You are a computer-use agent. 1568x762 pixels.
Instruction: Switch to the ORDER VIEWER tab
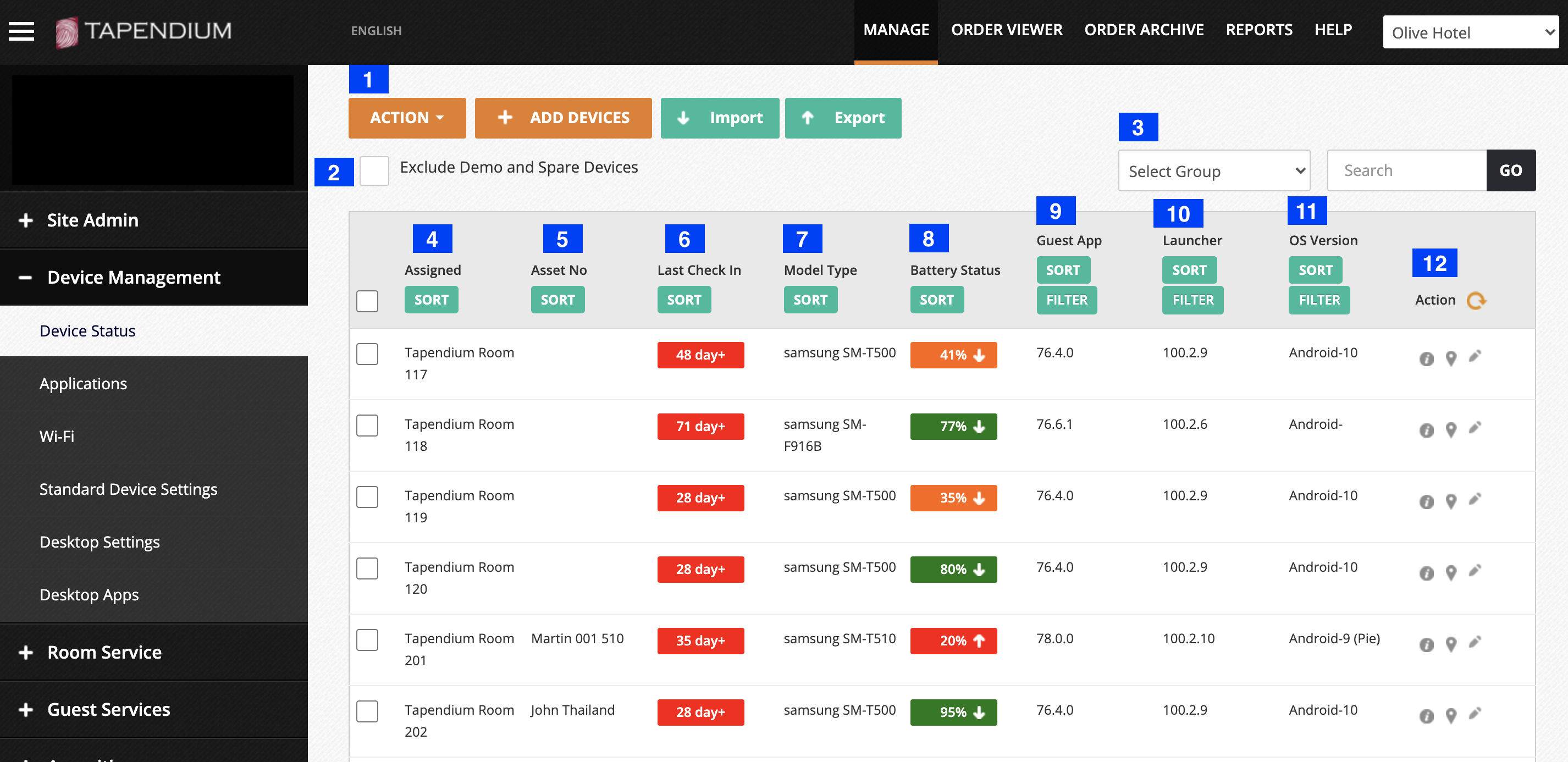(1007, 30)
